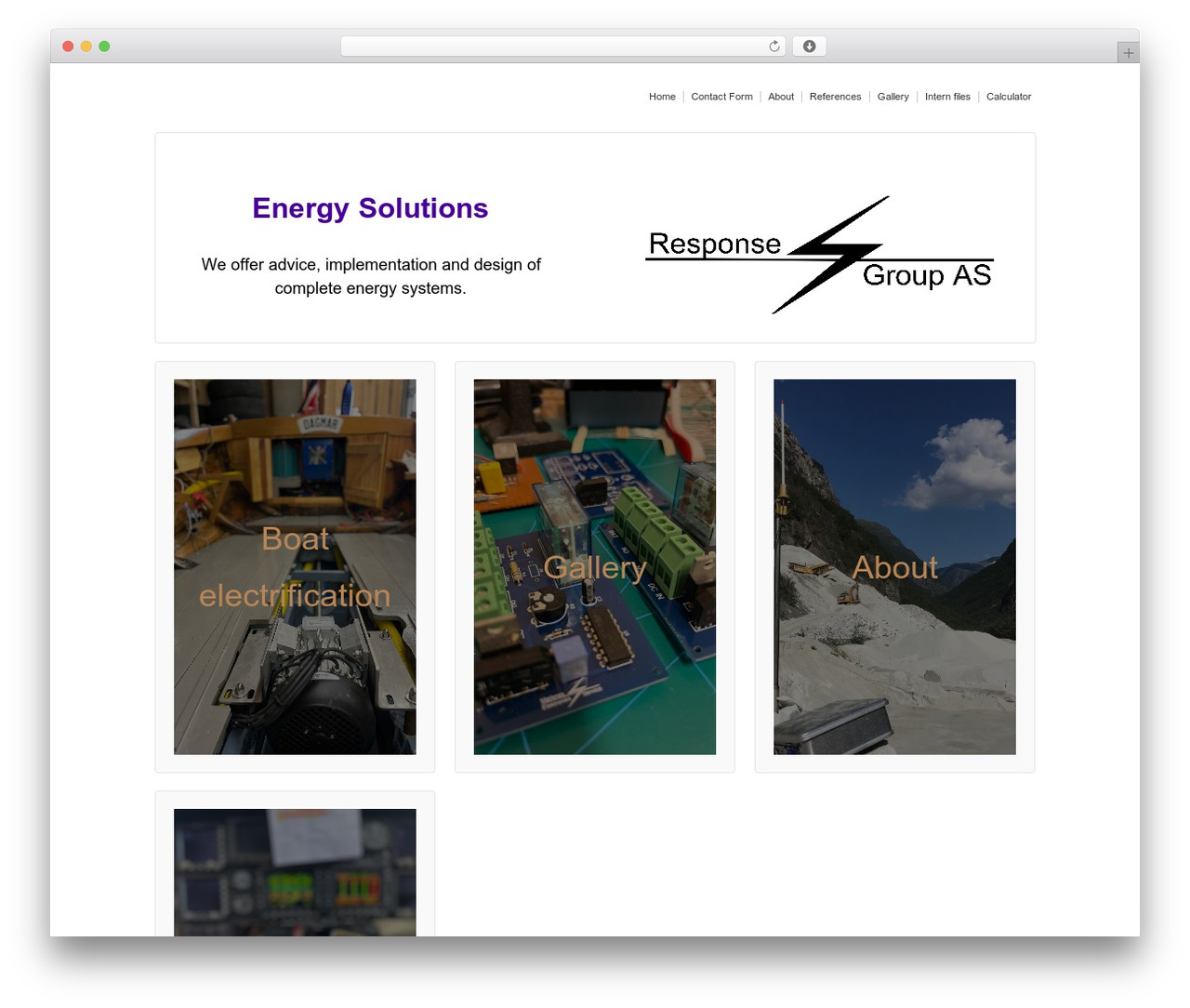The width and height of the screenshot is (1190, 1008).
Task: Open the blurred control panel card
Action: click(295, 872)
